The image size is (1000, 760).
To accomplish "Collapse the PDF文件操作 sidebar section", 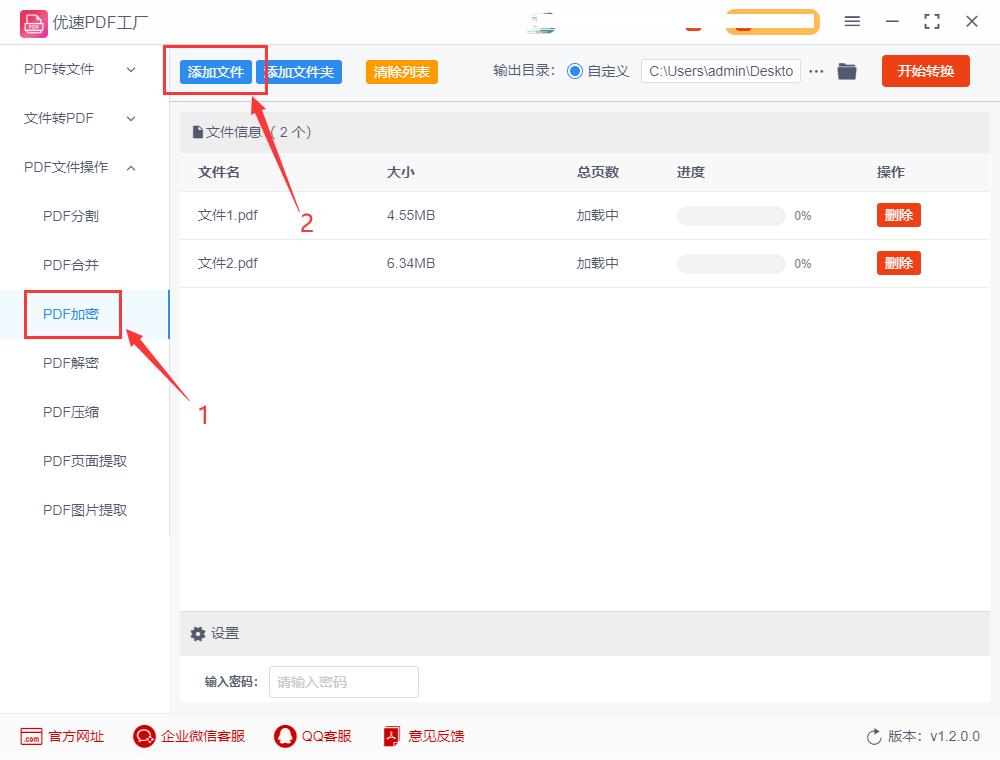I will pos(73,167).
